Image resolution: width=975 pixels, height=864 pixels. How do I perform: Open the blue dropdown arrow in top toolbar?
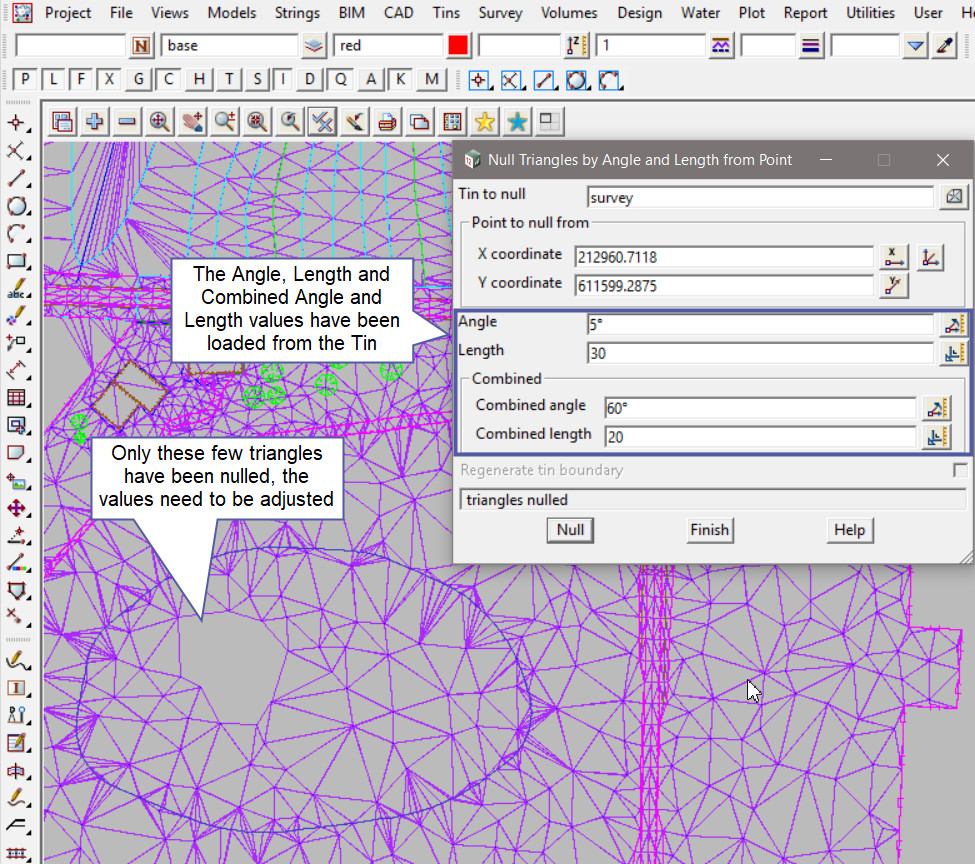pyautogui.click(x=915, y=46)
